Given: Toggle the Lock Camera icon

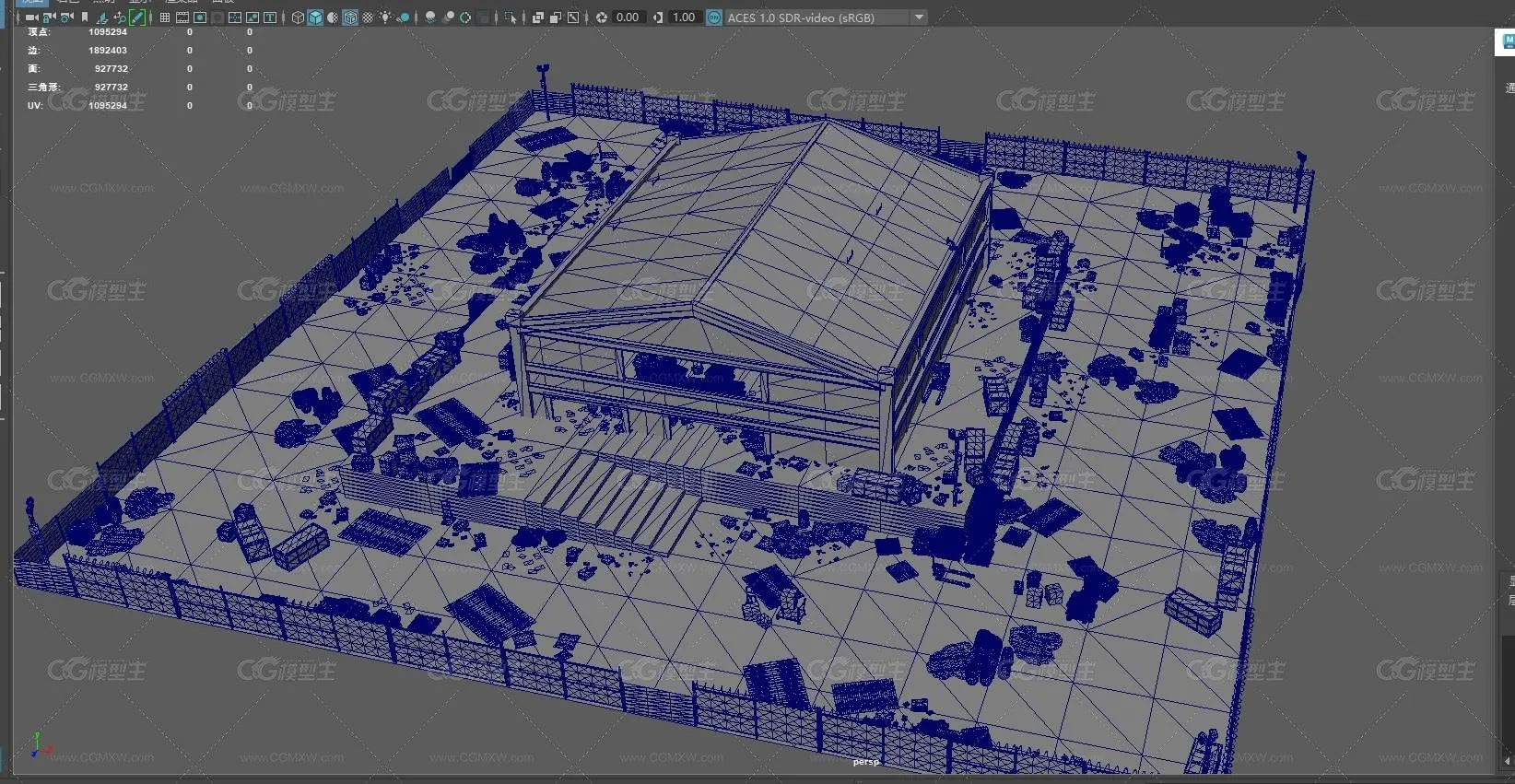Looking at the screenshot, I should click(x=50, y=18).
